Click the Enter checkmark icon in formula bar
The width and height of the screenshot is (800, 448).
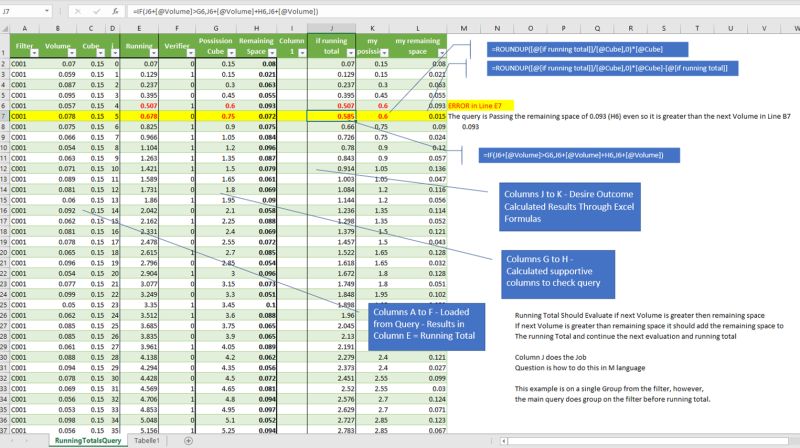[97, 11]
